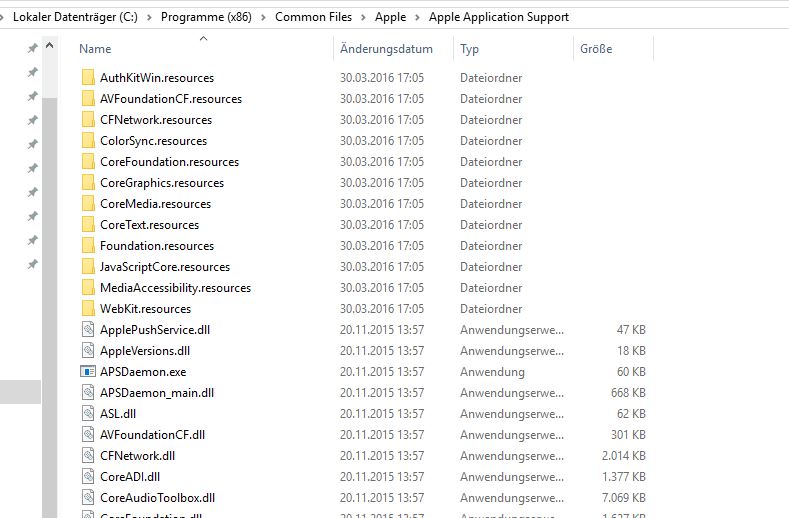Select the MediaAccessibility.resources folder icon

88,287
